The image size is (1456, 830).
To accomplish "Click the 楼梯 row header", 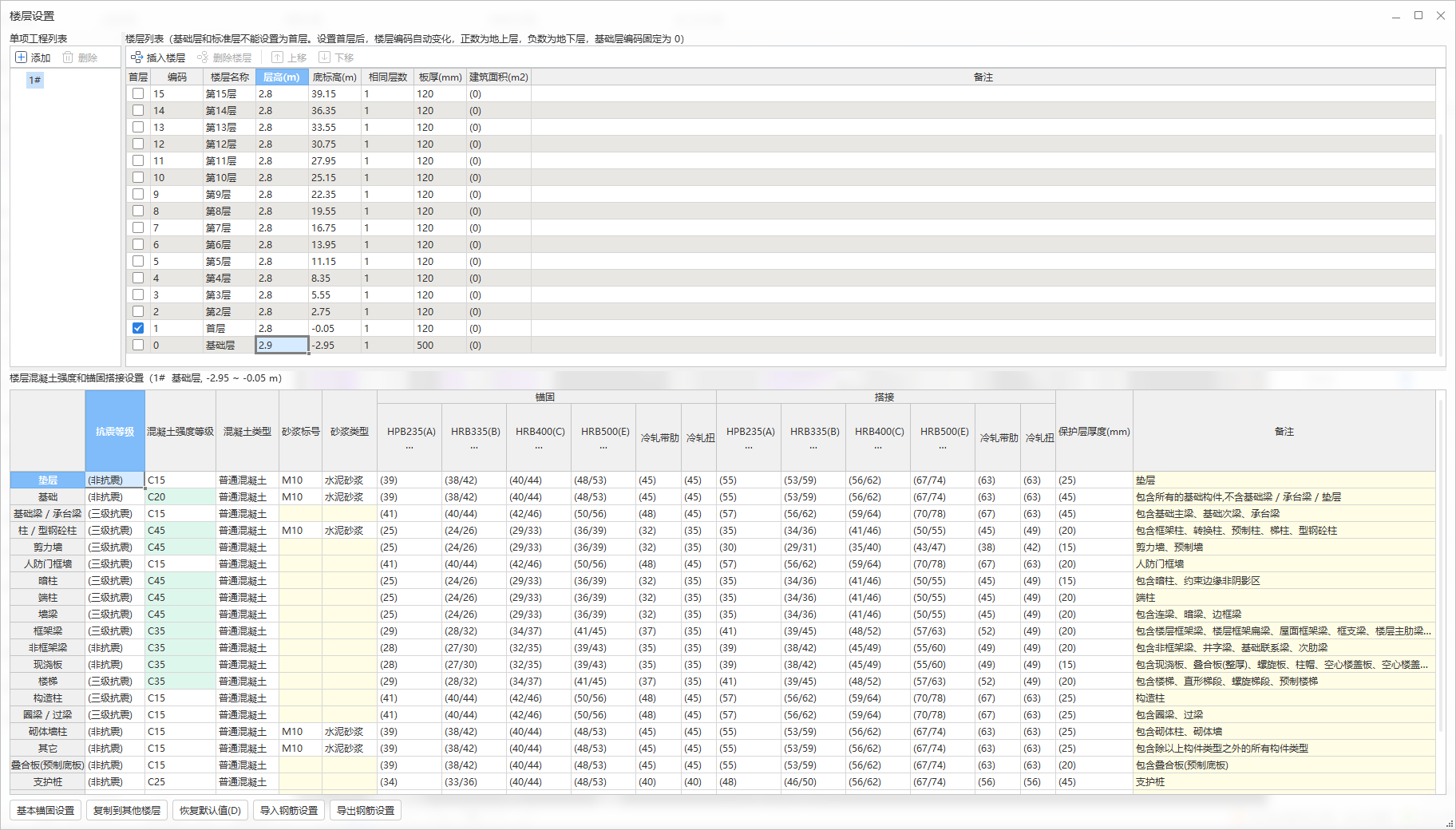I will pos(48,681).
